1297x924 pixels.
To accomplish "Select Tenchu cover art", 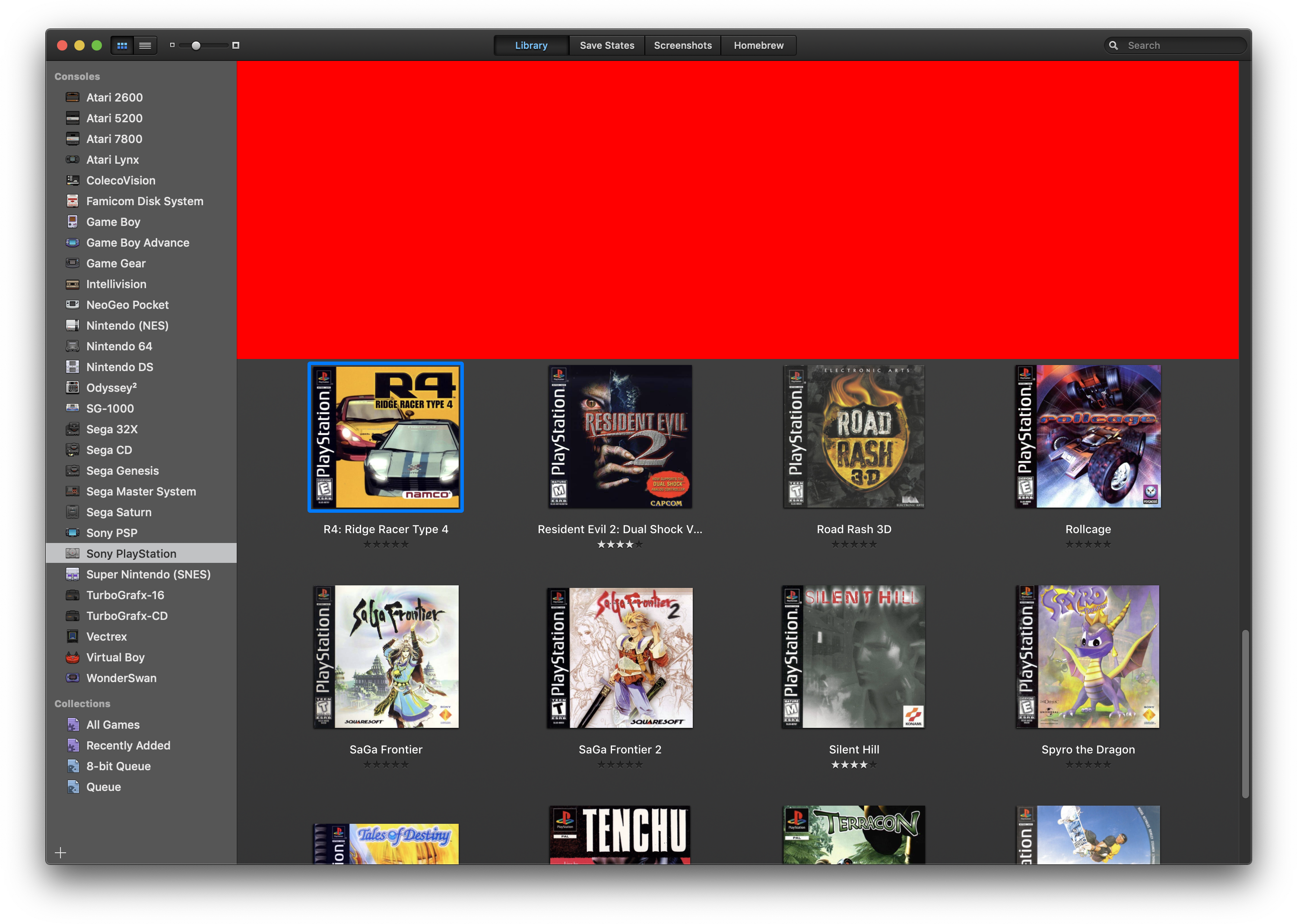I will (620, 835).
